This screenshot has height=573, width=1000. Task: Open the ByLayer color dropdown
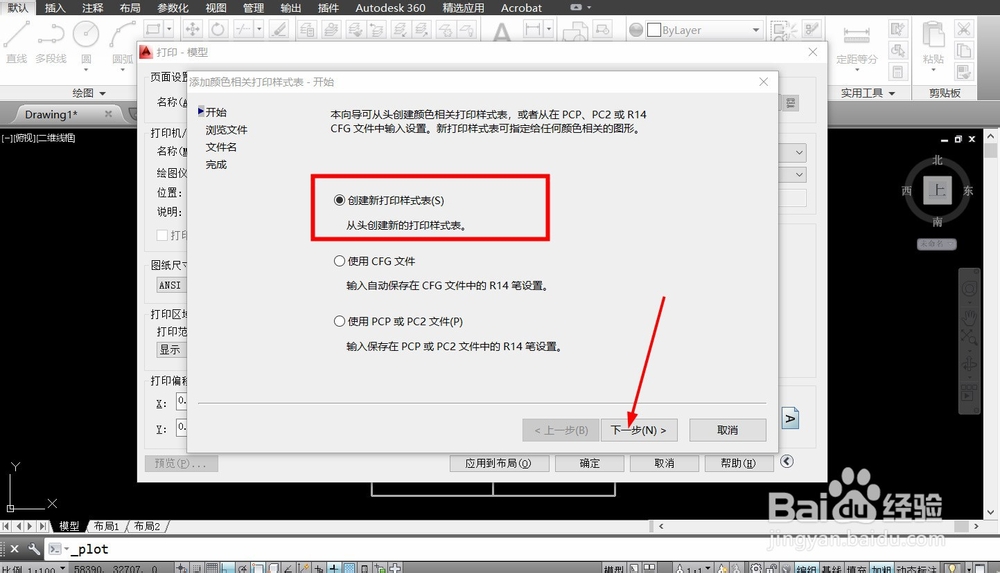756,30
